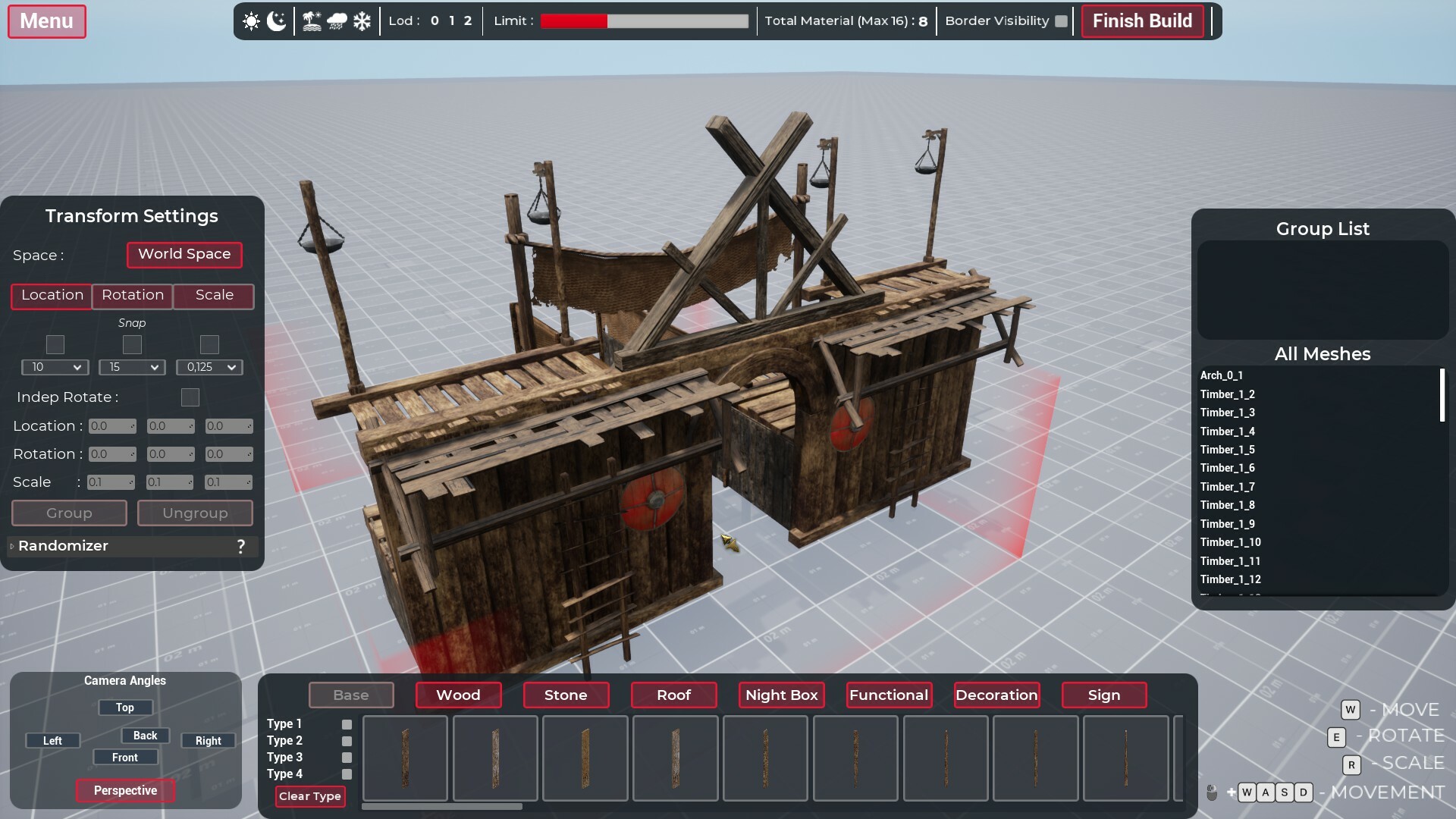Click the Perspective camera button
The width and height of the screenshot is (1456, 819).
[125, 790]
